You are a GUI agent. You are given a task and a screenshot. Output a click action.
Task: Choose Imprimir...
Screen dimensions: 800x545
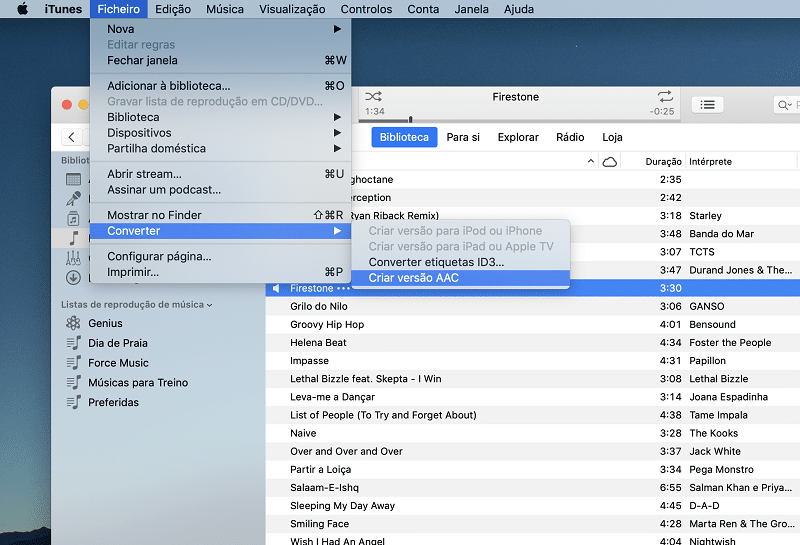(x=220, y=272)
